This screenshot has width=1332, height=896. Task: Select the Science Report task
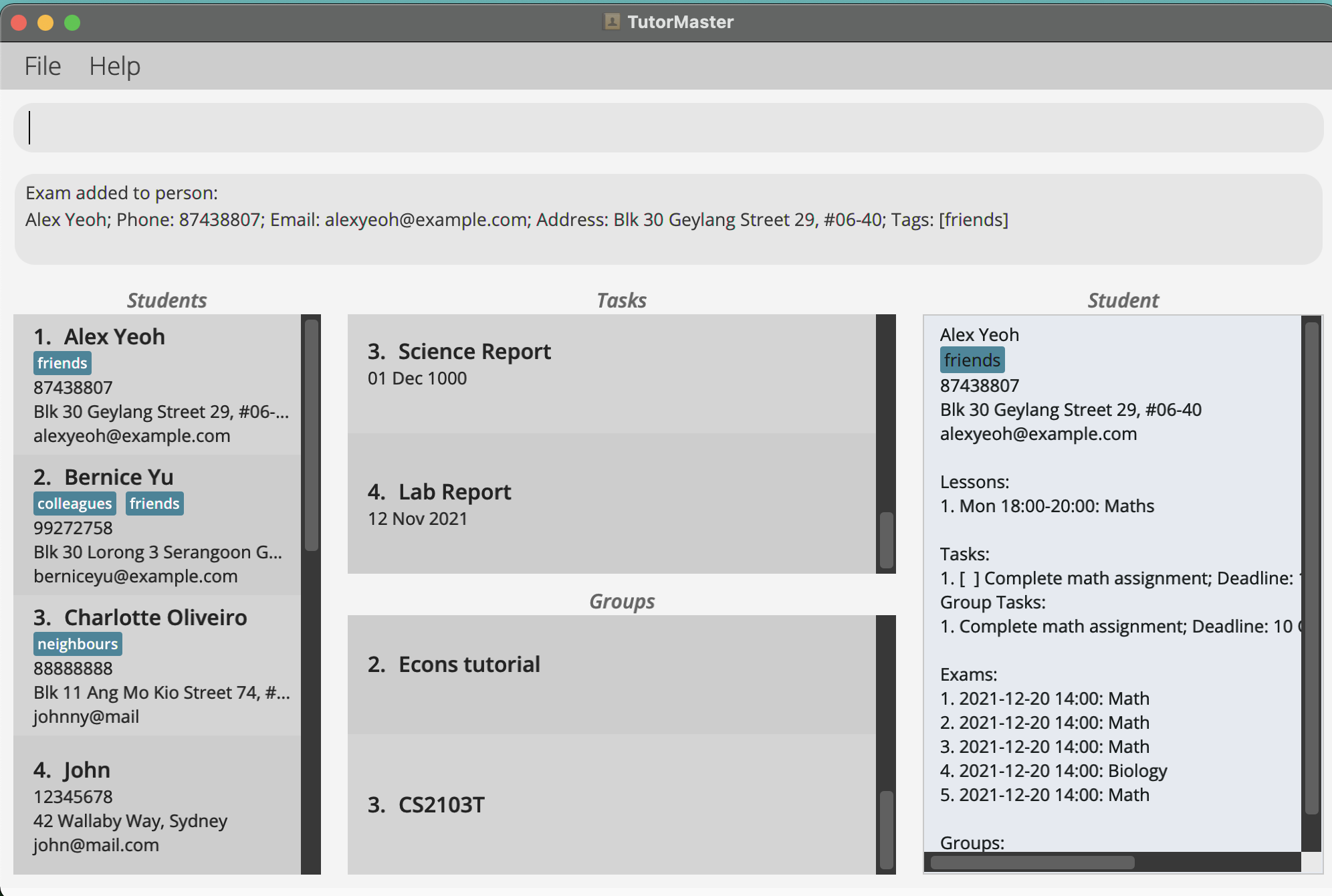(611, 373)
